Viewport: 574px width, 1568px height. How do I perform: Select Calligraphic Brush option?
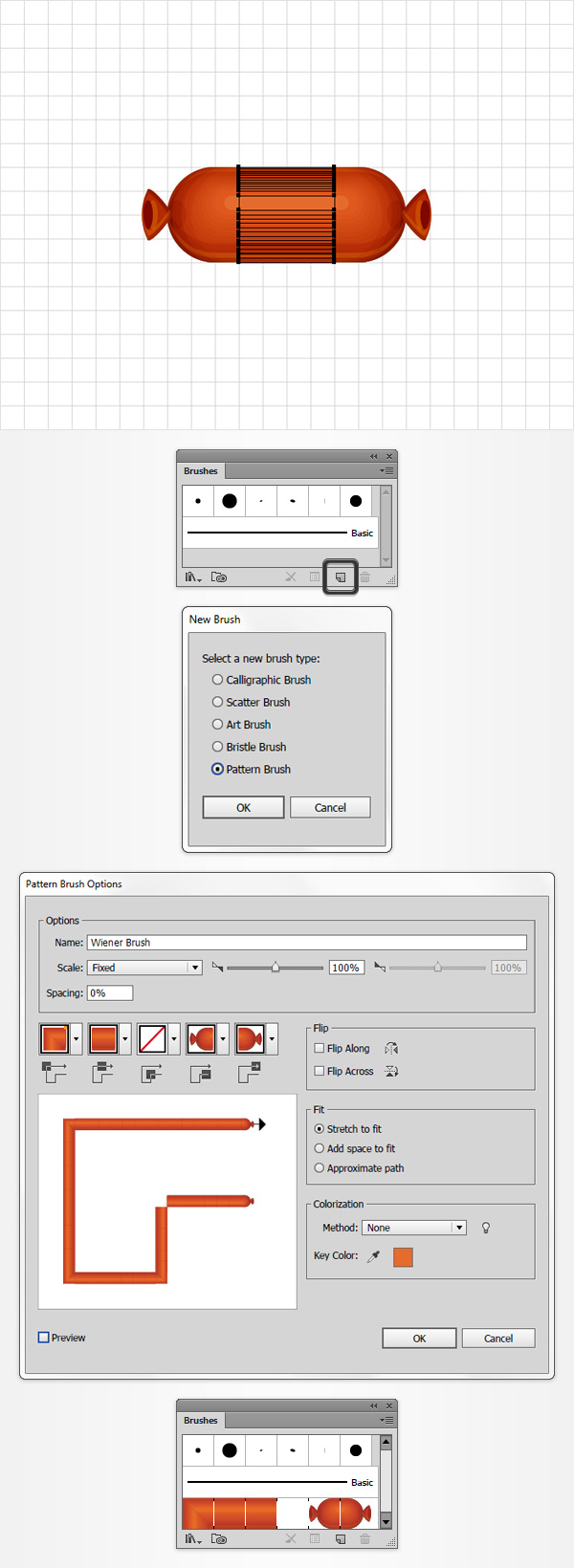[261, 680]
